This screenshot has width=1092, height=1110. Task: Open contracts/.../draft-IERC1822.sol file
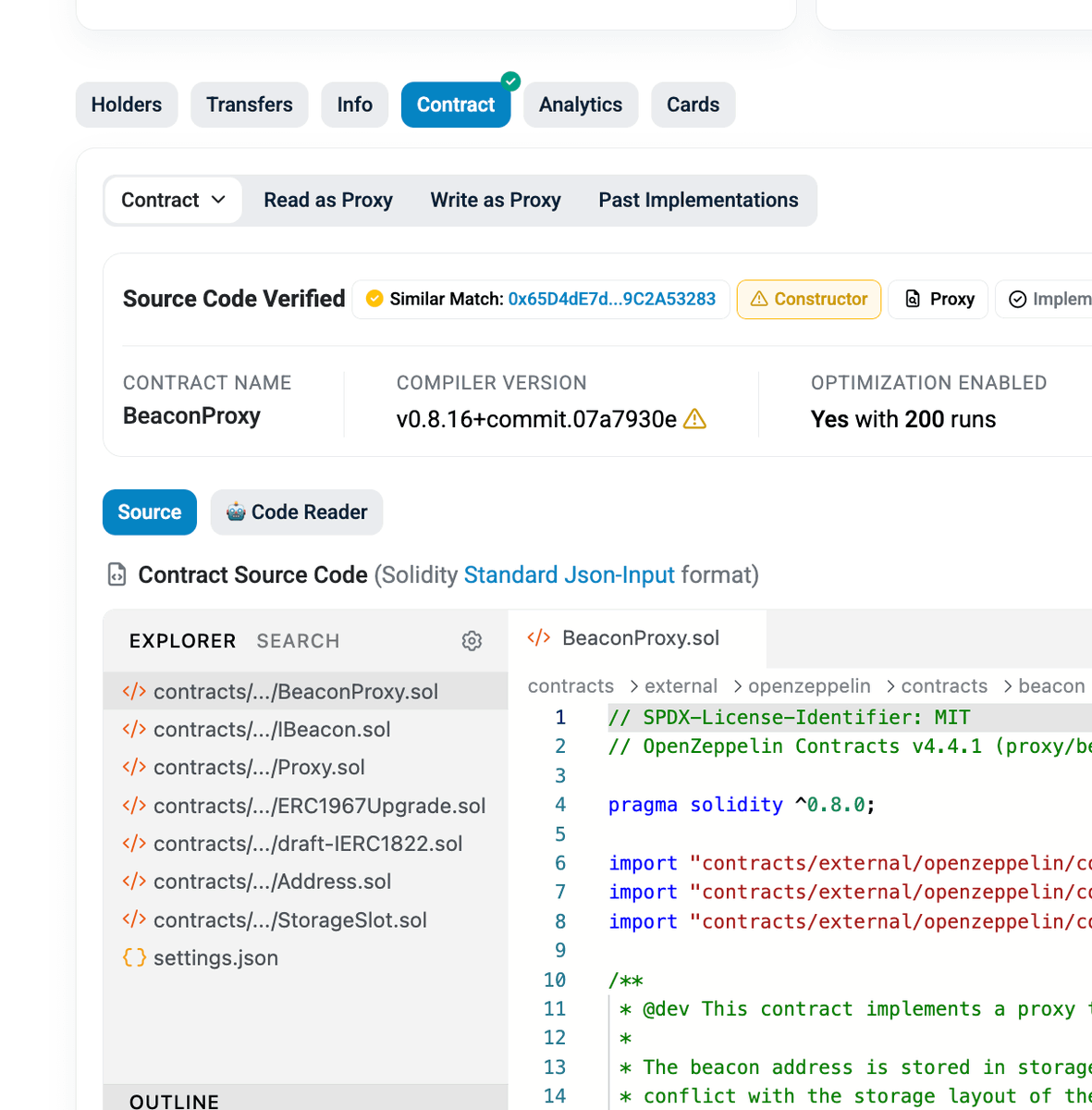point(306,844)
